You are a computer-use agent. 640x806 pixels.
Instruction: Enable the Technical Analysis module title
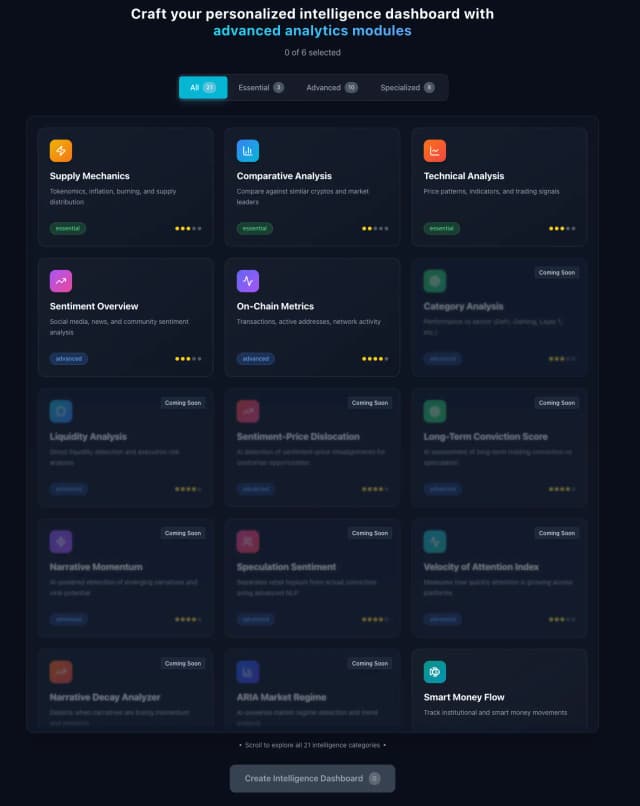(x=464, y=176)
